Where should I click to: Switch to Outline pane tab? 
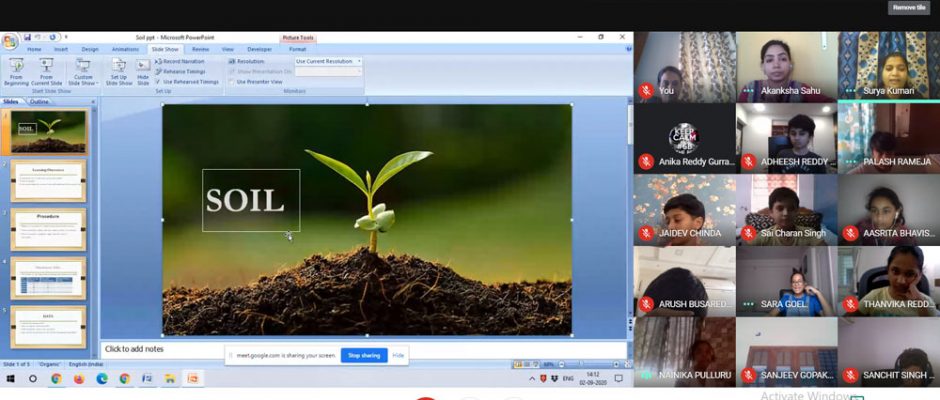tap(40, 101)
